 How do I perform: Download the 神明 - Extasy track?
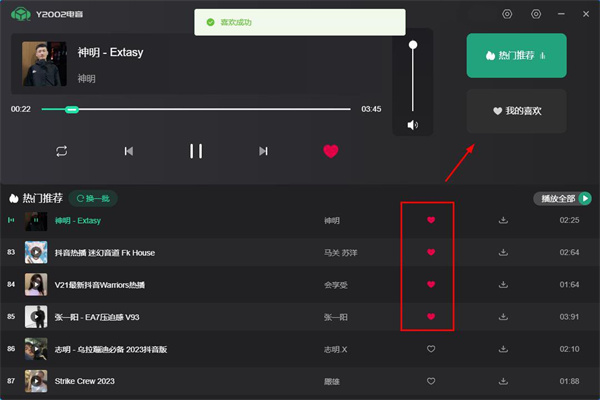(503, 220)
